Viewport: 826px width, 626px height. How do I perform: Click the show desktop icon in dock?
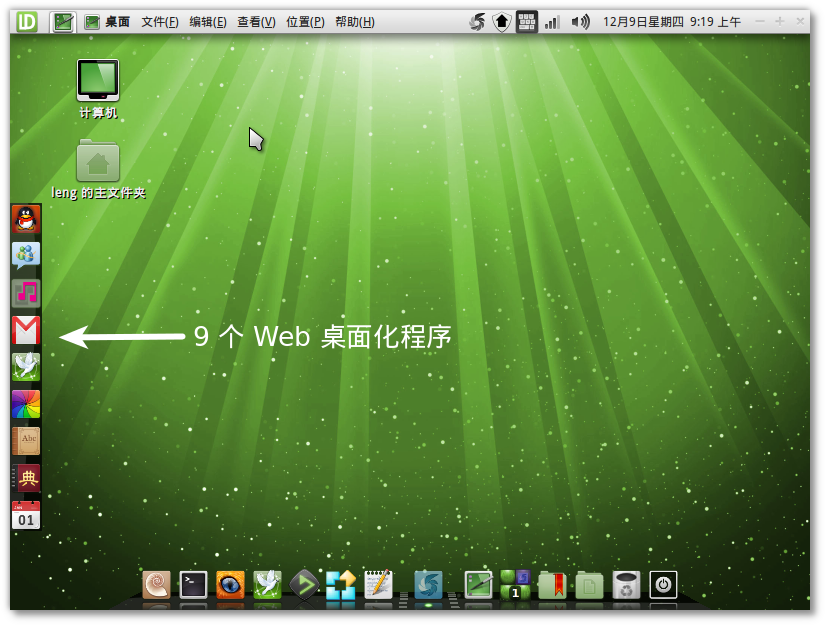(478, 585)
